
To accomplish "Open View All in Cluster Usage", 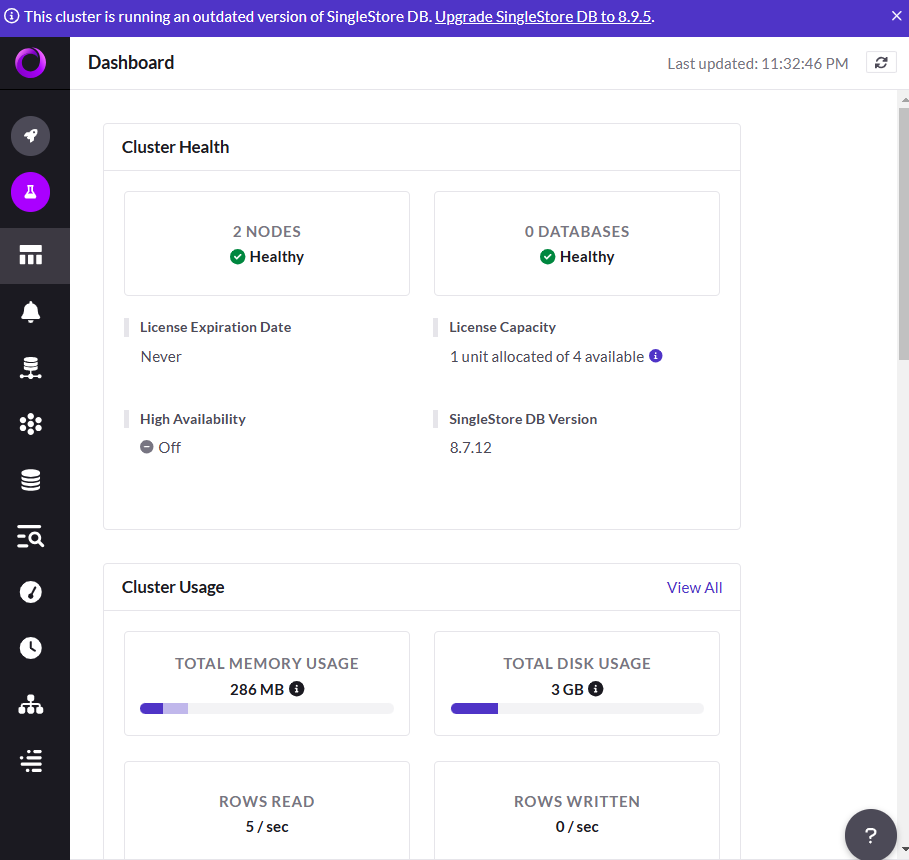I will point(694,587).
